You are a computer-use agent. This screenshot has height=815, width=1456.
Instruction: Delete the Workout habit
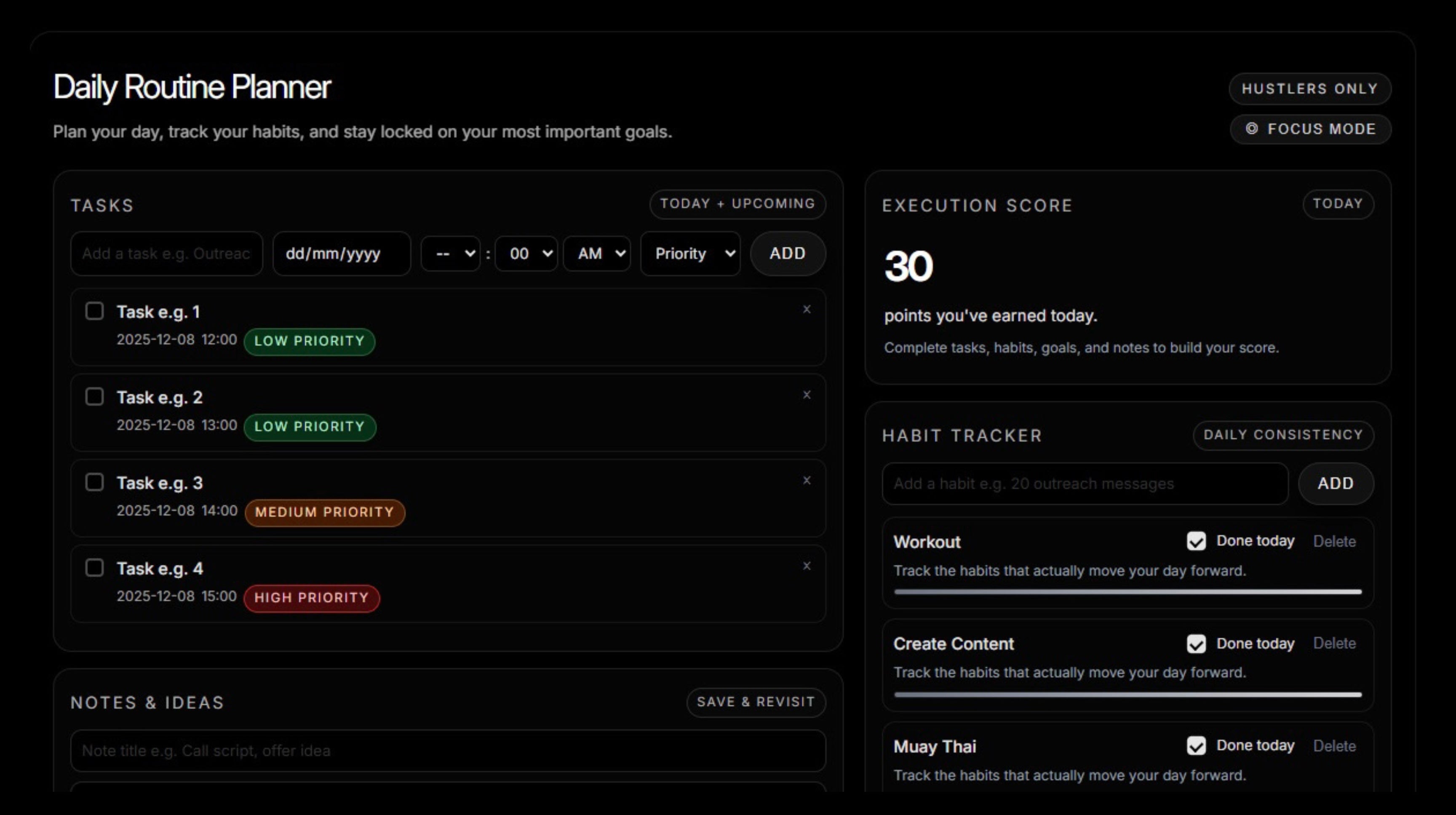(1334, 542)
